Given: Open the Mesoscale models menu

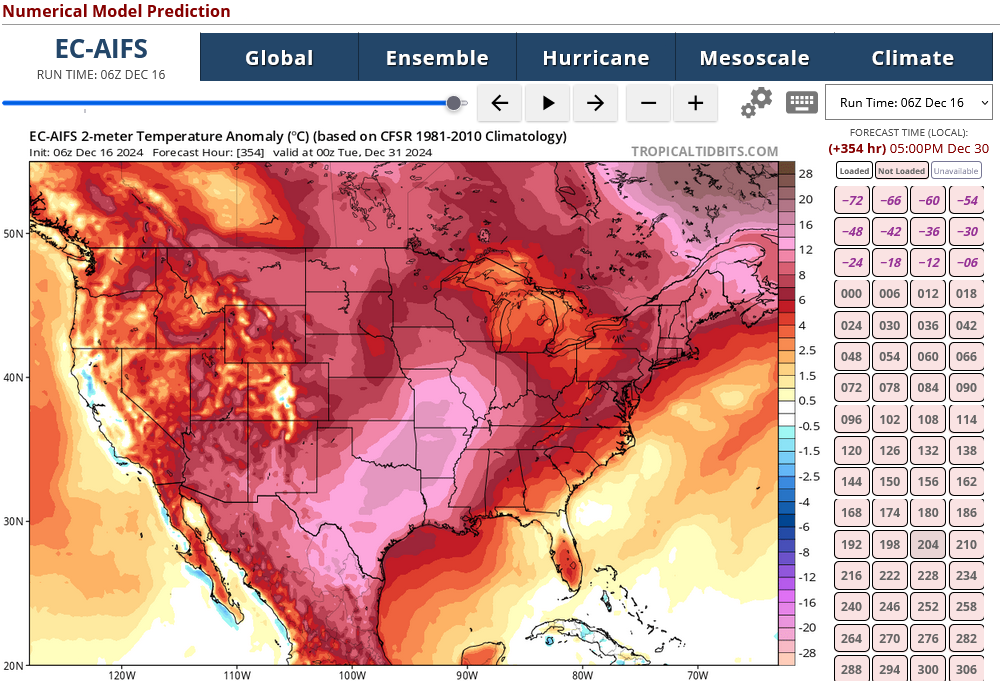Looking at the screenshot, I should tap(754, 57).
